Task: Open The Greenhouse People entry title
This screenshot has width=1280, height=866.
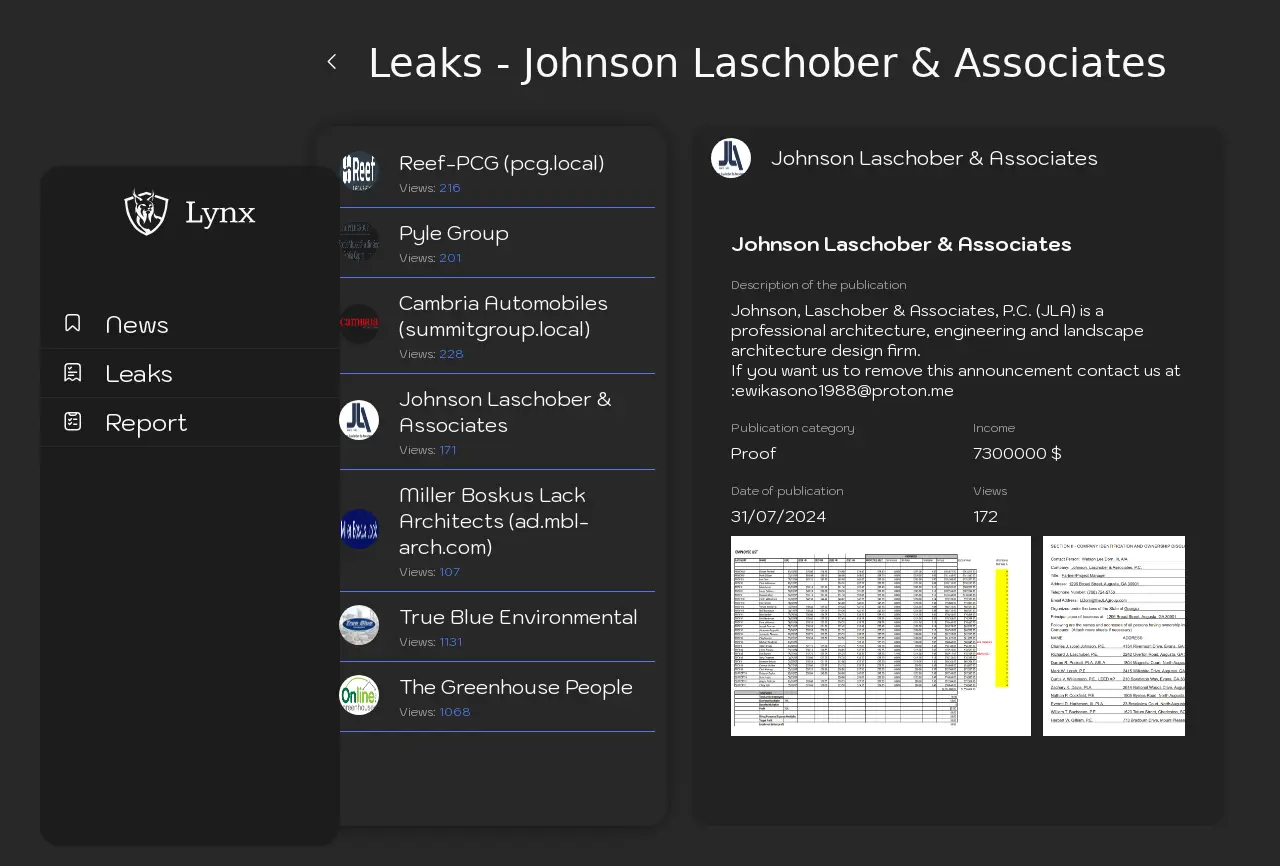Action: 516,687
